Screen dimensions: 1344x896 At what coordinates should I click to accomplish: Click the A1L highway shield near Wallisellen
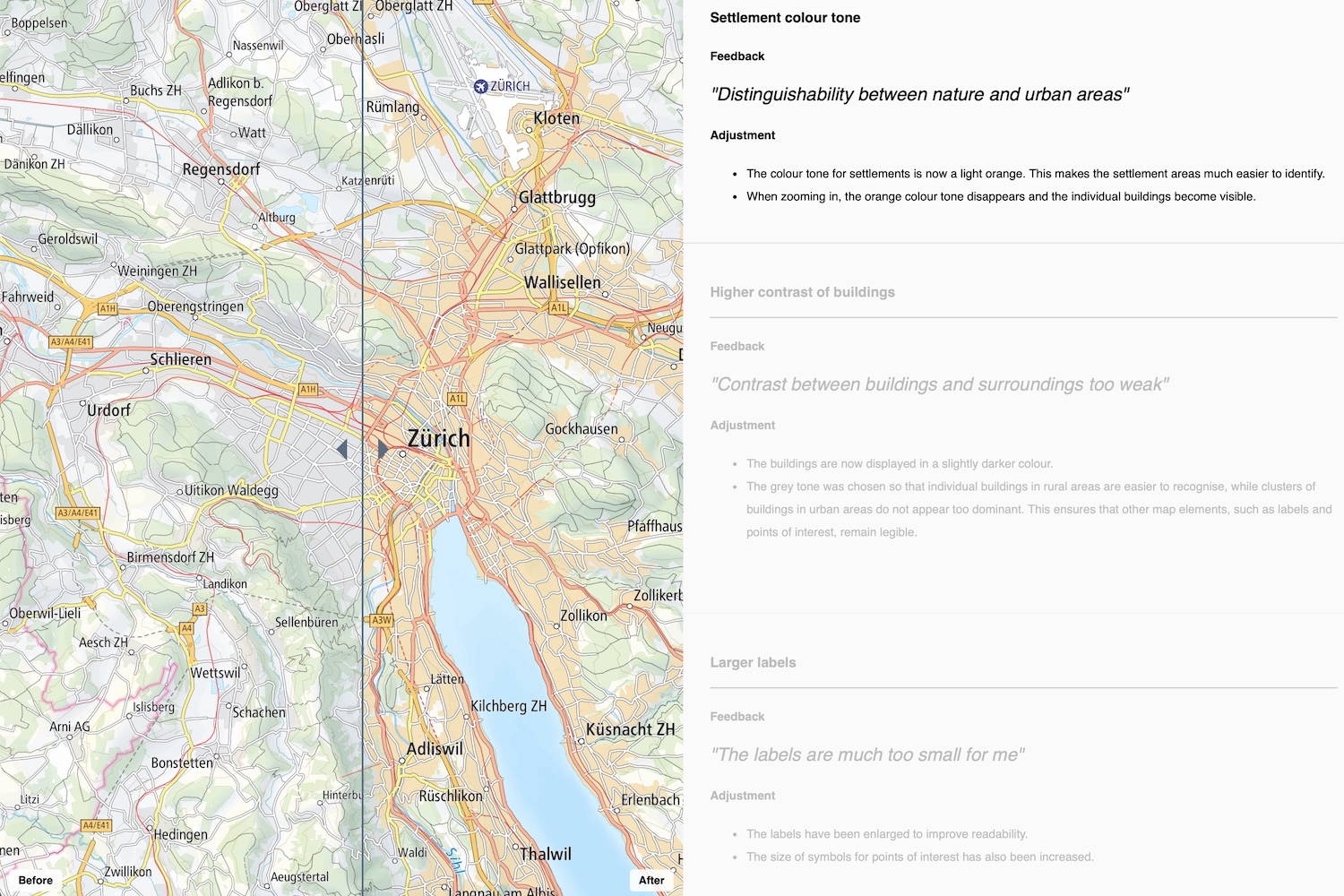[558, 307]
